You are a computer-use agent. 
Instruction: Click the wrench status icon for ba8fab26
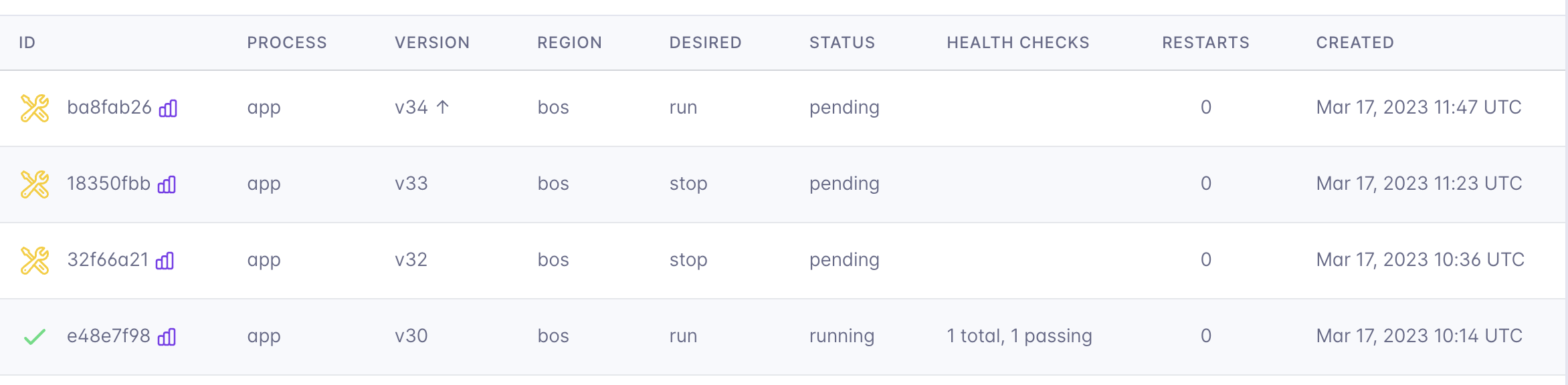[x=34, y=108]
